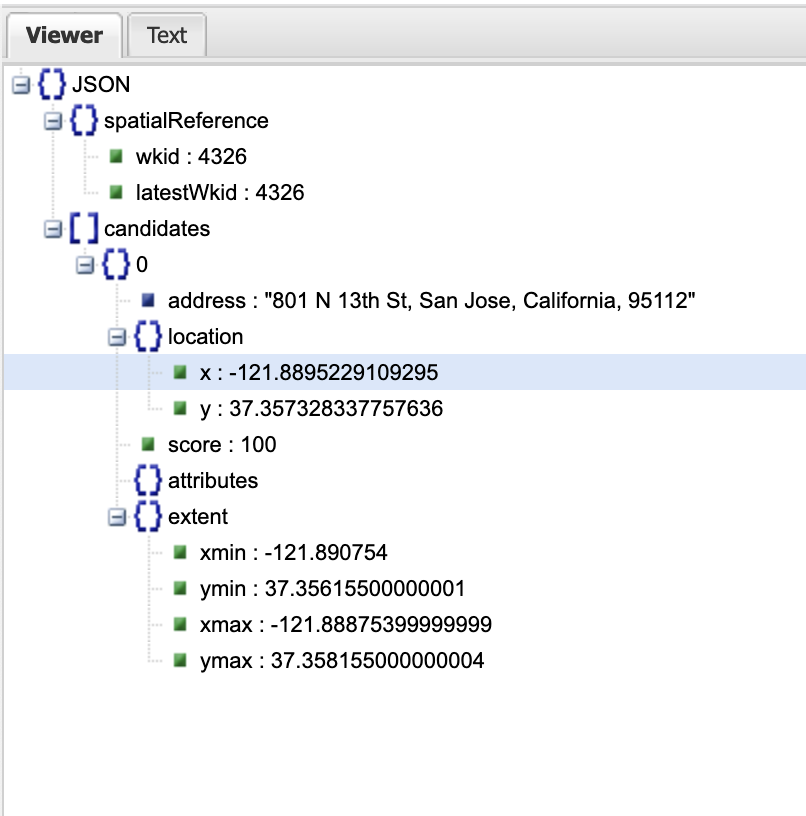Click the array bracket icon for candidates
Viewport: 806px width, 816px height.
click(x=84, y=229)
